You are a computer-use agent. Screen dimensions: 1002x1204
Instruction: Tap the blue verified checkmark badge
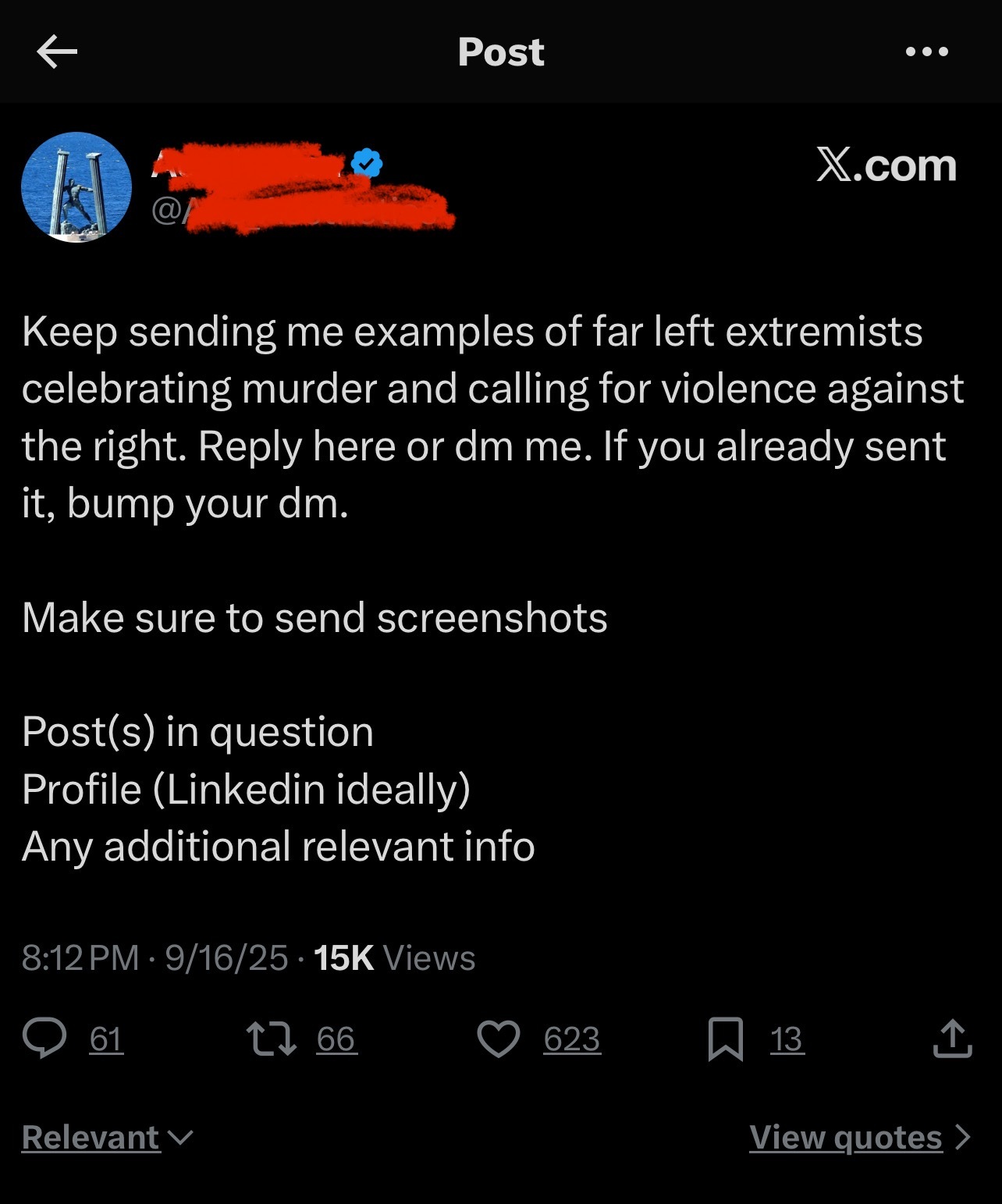pyautogui.click(x=367, y=162)
